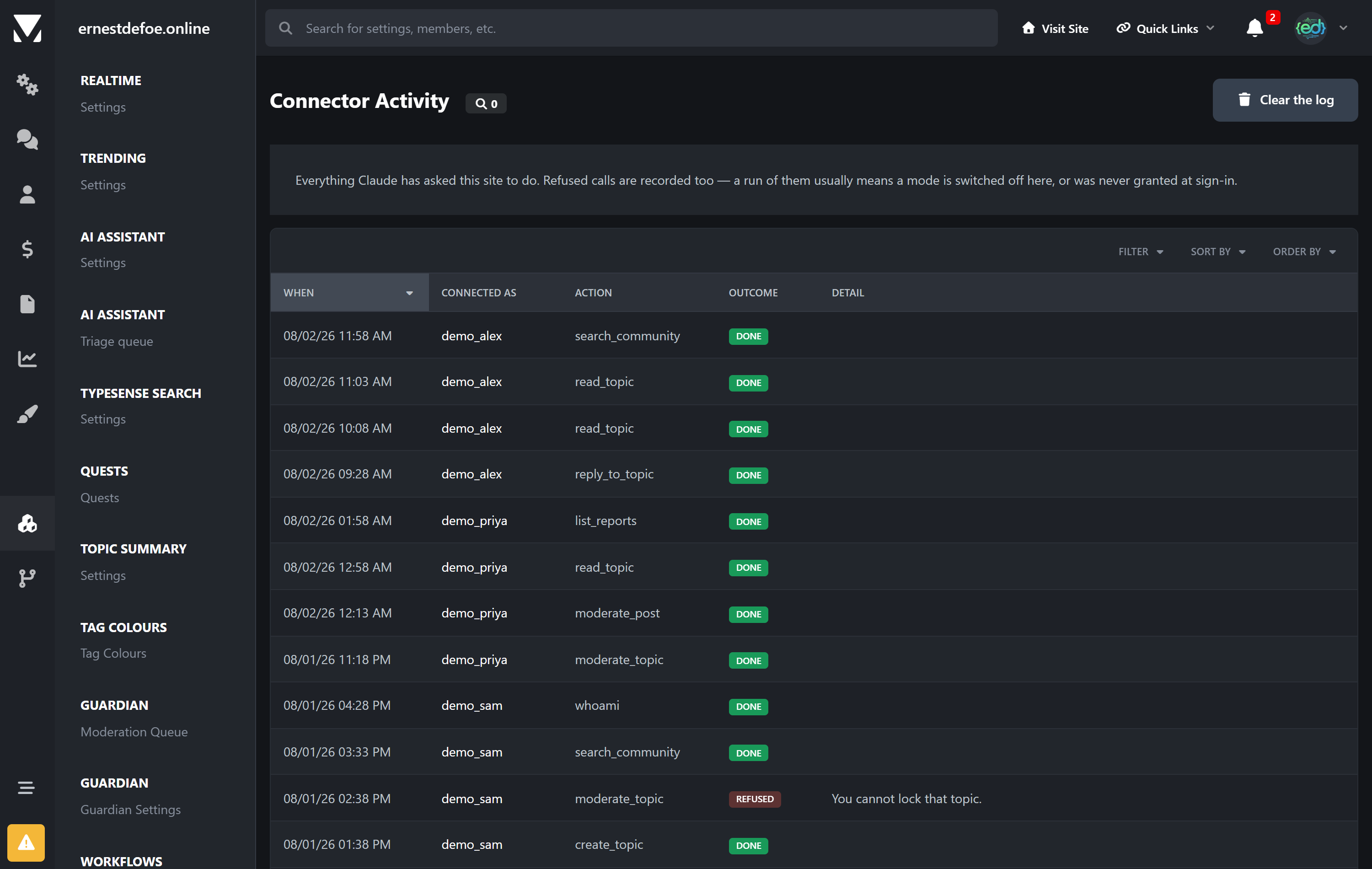The height and width of the screenshot is (869, 1372).
Task: Open AI Assistant Triage queue menu item
Action: tap(116, 341)
